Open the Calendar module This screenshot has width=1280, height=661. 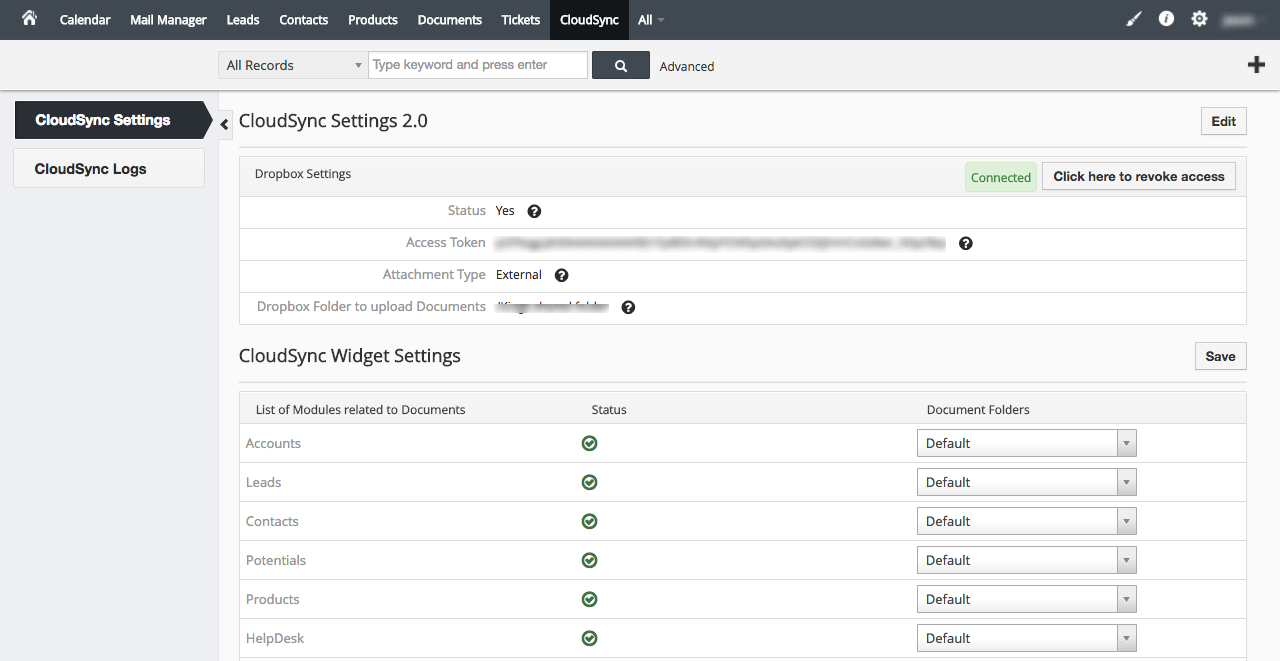pos(85,20)
